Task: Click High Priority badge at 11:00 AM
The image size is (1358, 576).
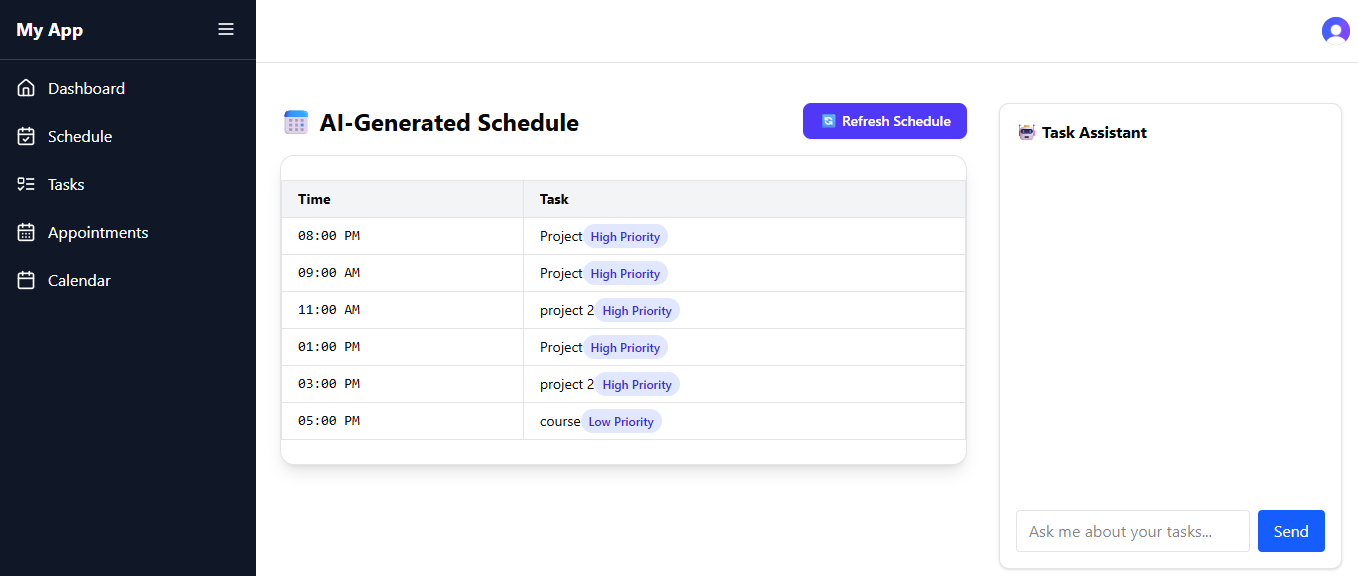Action: pyautogui.click(x=637, y=311)
